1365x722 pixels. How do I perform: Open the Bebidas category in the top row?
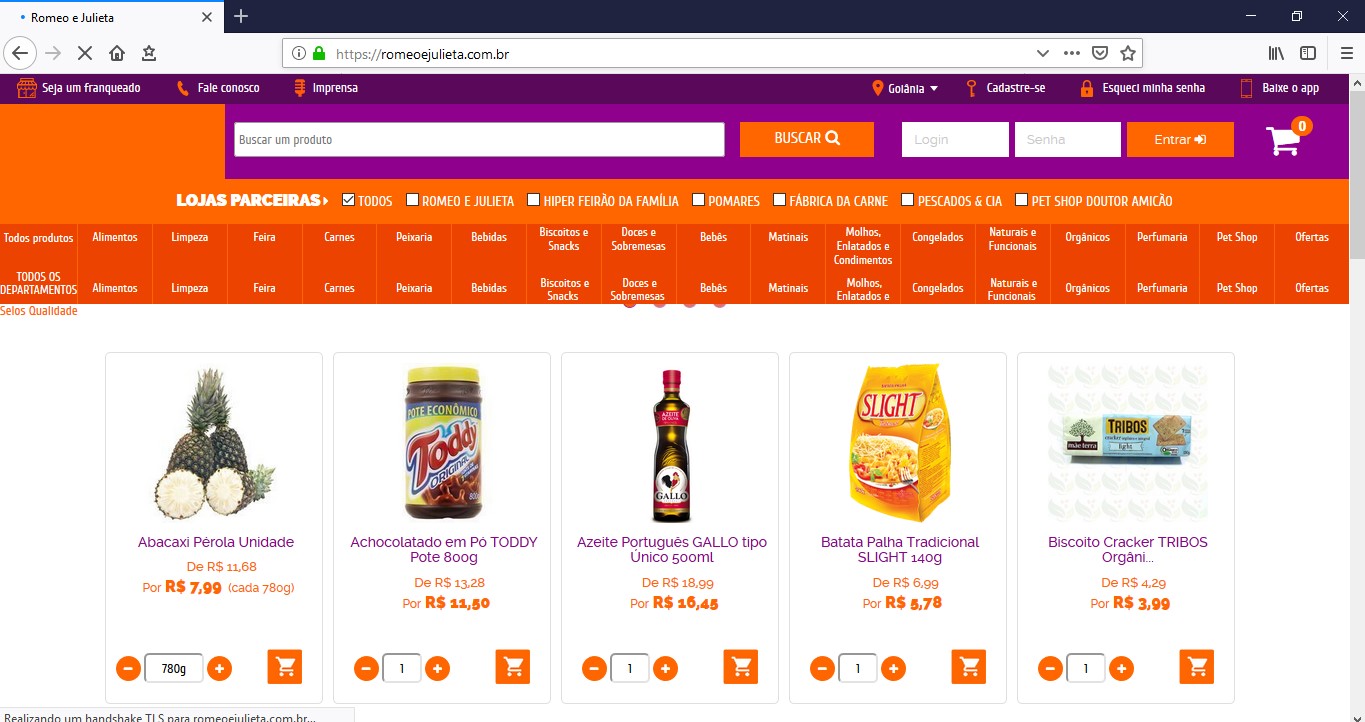489,237
